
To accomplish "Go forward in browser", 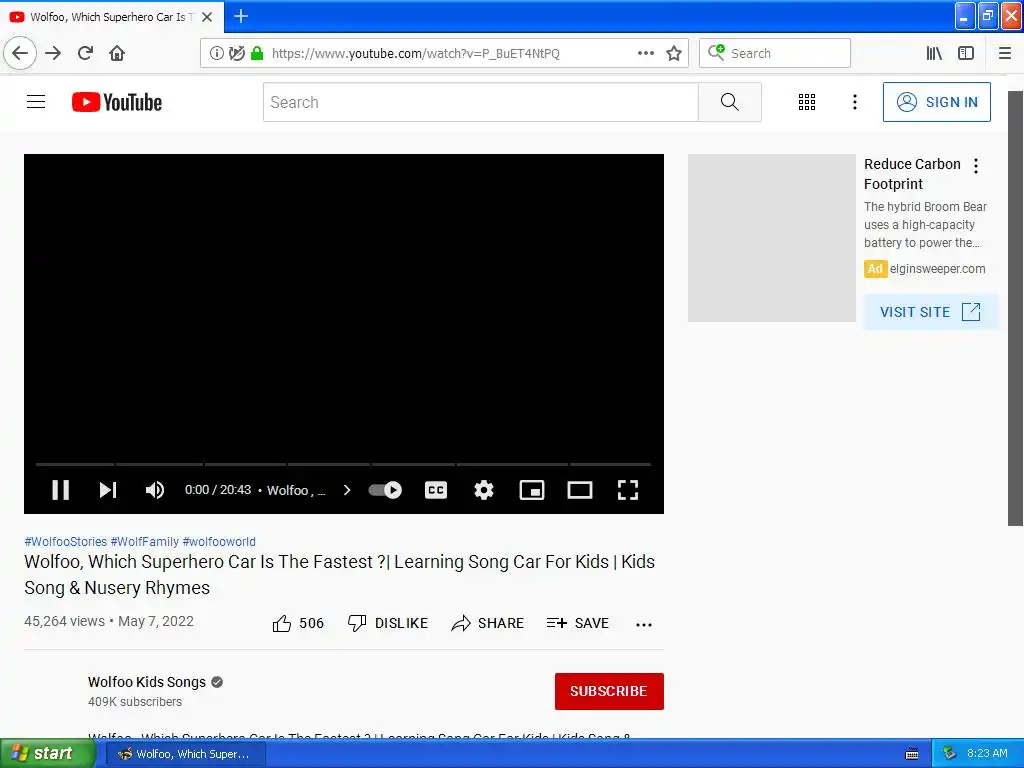I will 53,53.
